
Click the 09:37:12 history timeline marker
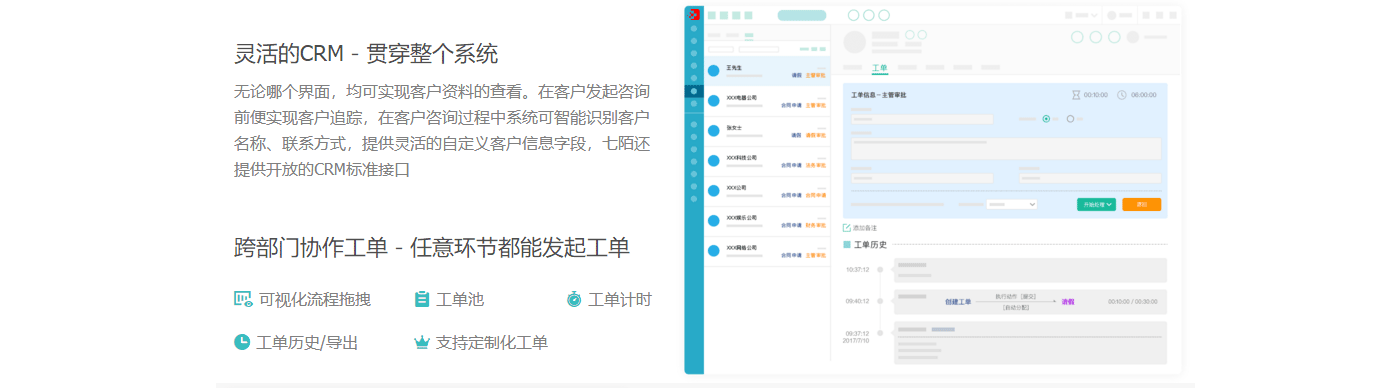pos(880,333)
